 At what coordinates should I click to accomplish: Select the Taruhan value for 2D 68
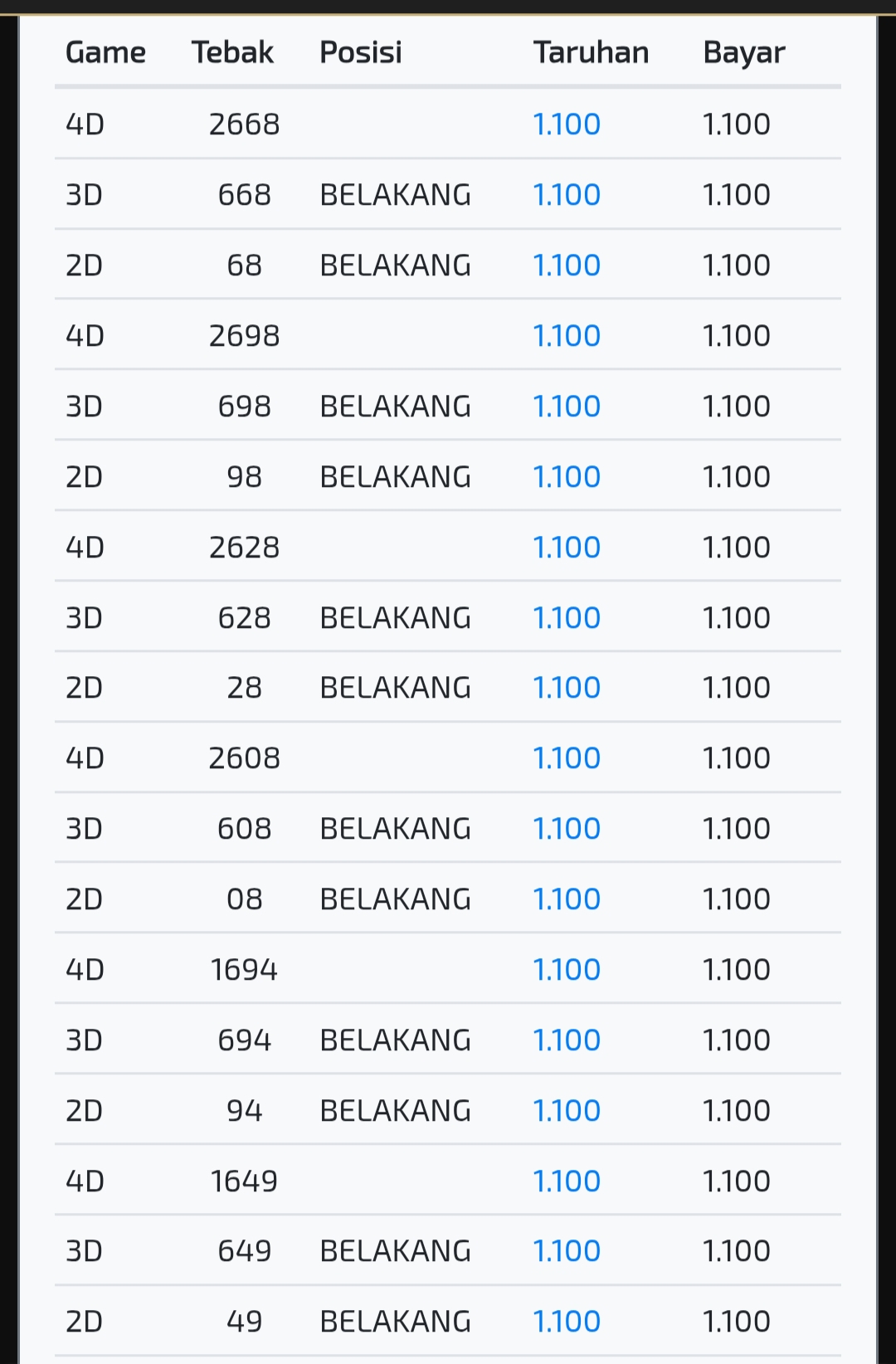tap(566, 265)
